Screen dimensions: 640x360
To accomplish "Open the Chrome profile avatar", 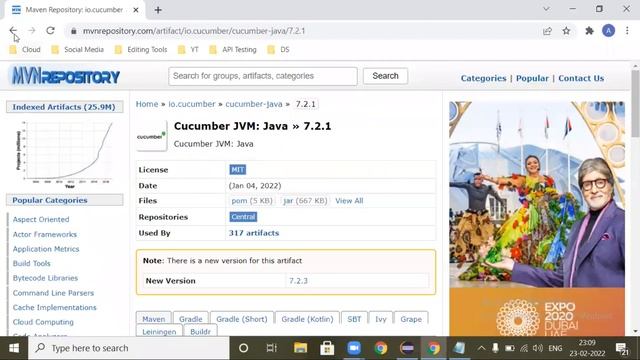I will tap(608, 31).
